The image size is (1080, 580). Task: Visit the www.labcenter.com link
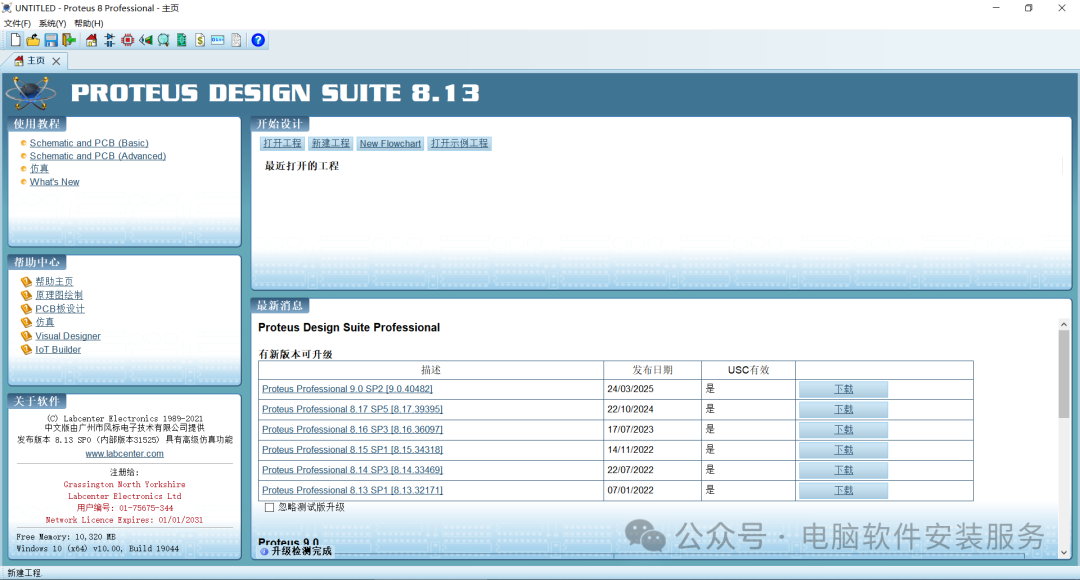[125, 454]
